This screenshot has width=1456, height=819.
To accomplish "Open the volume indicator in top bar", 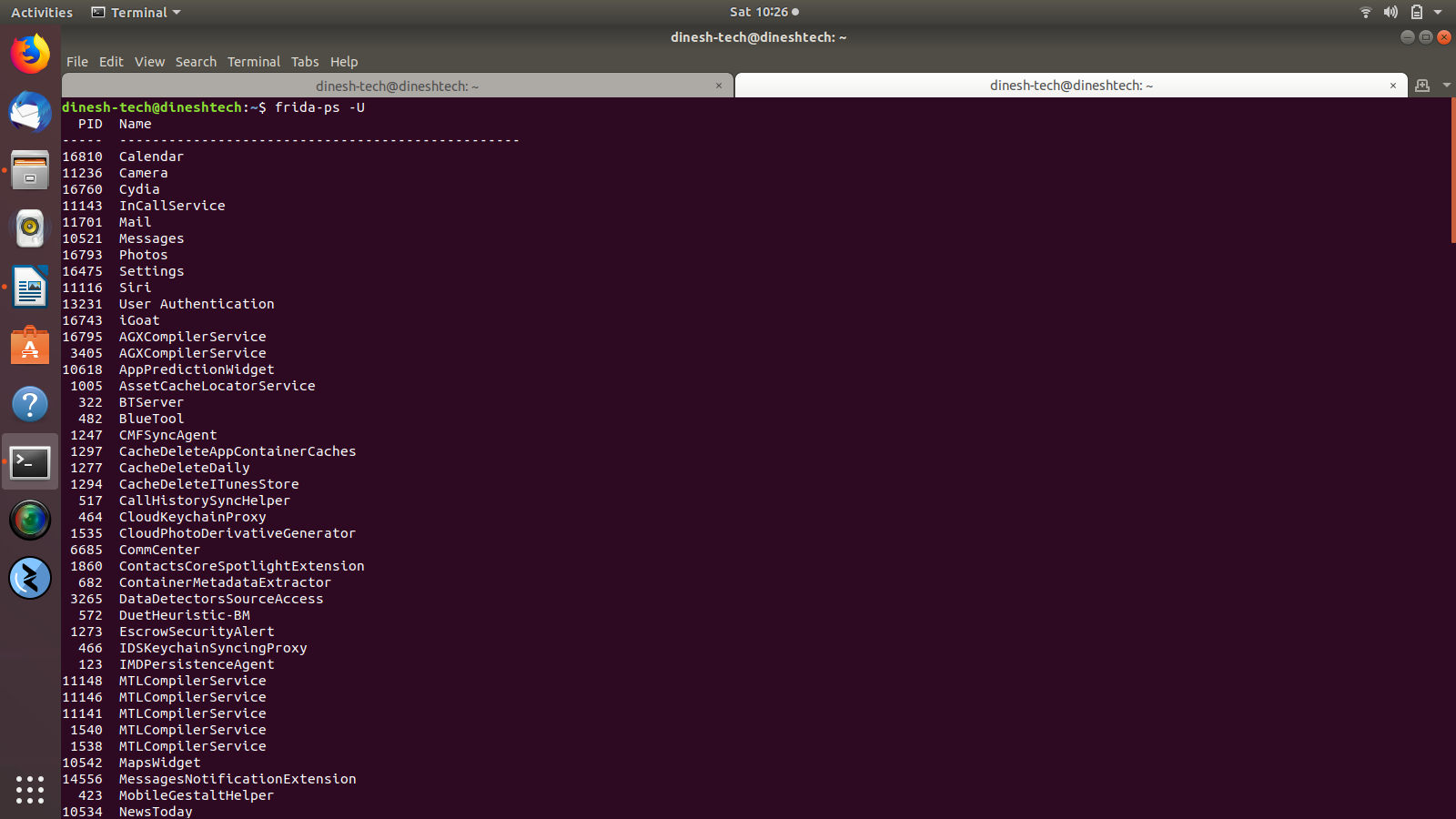I will point(1390,12).
